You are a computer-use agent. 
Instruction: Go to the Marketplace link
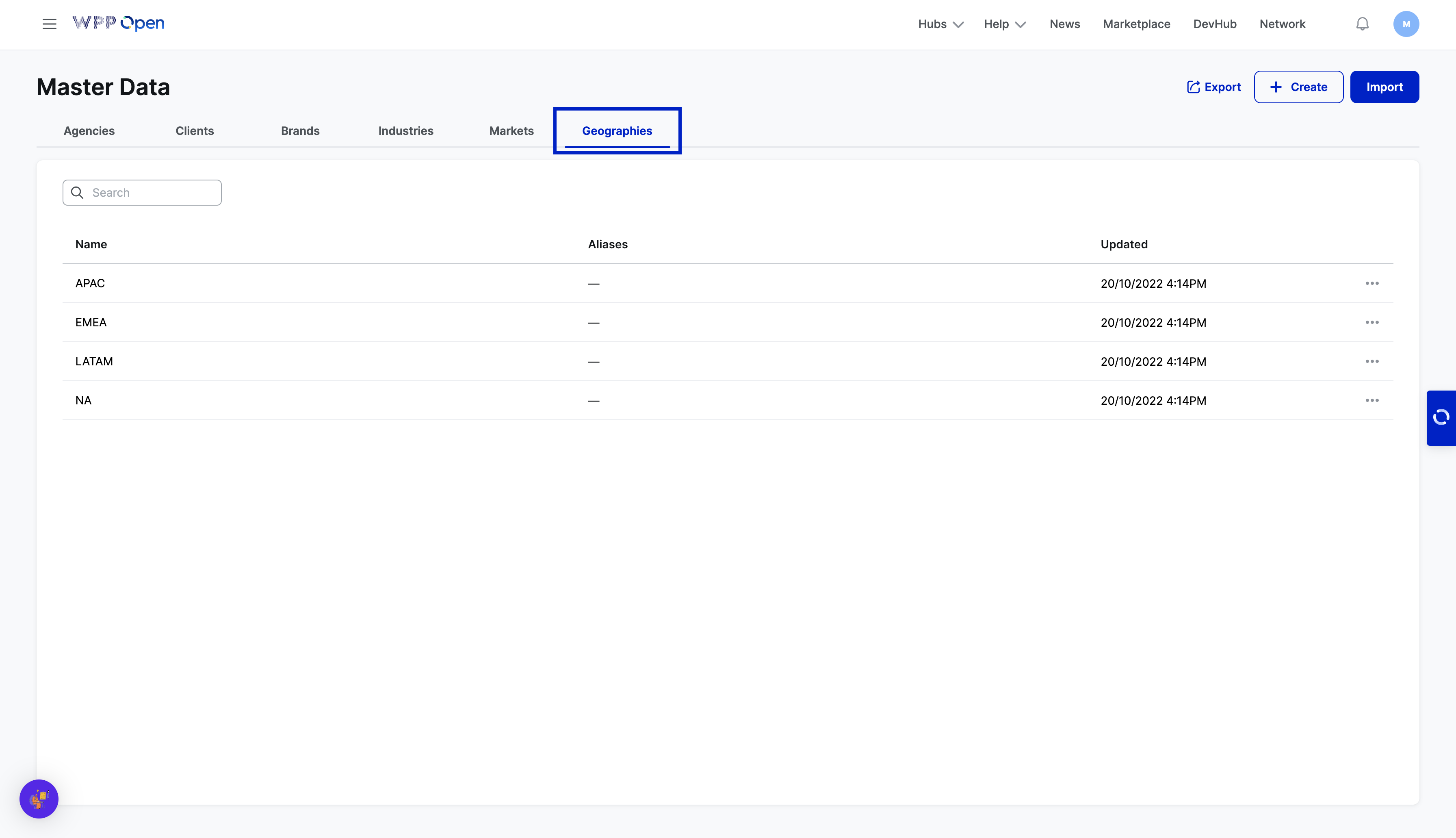[x=1136, y=24]
